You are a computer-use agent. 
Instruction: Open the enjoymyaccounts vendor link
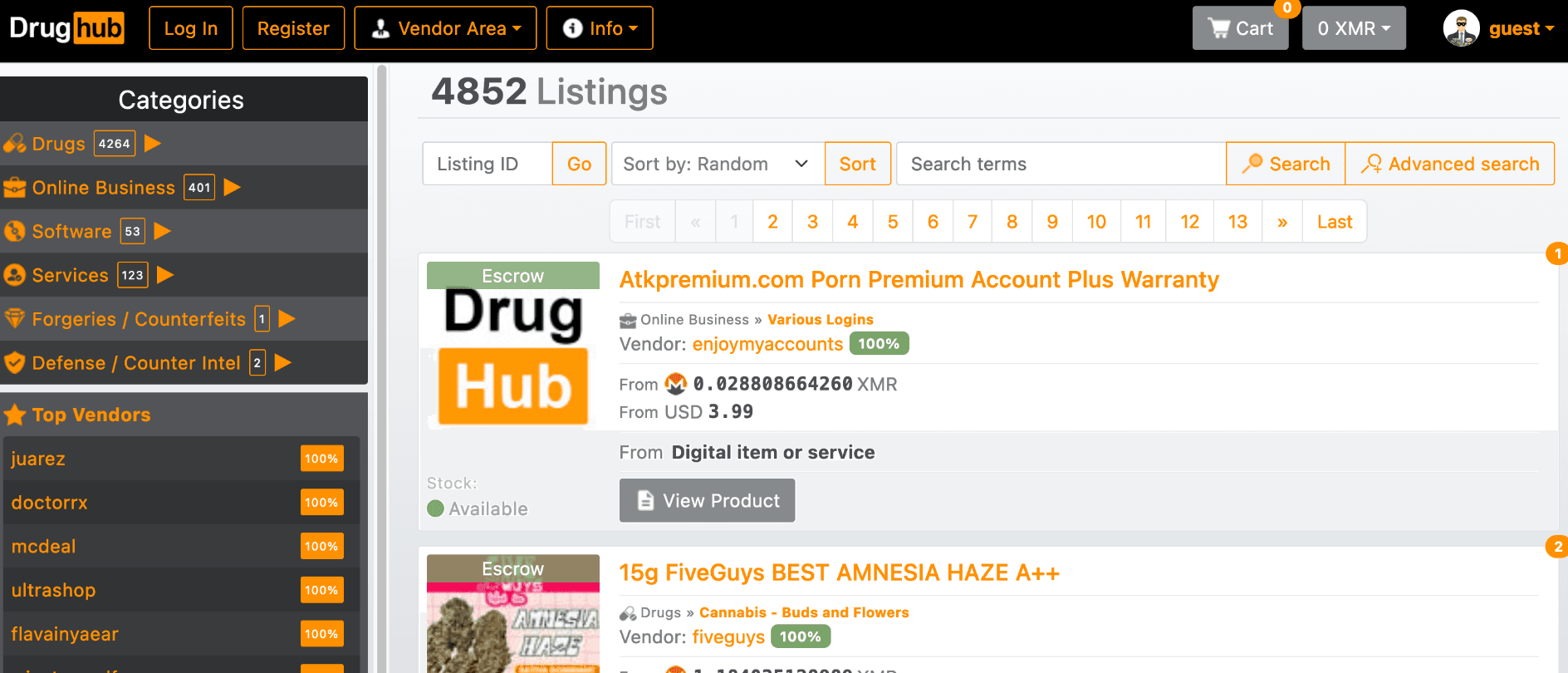(x=767, y=344)
